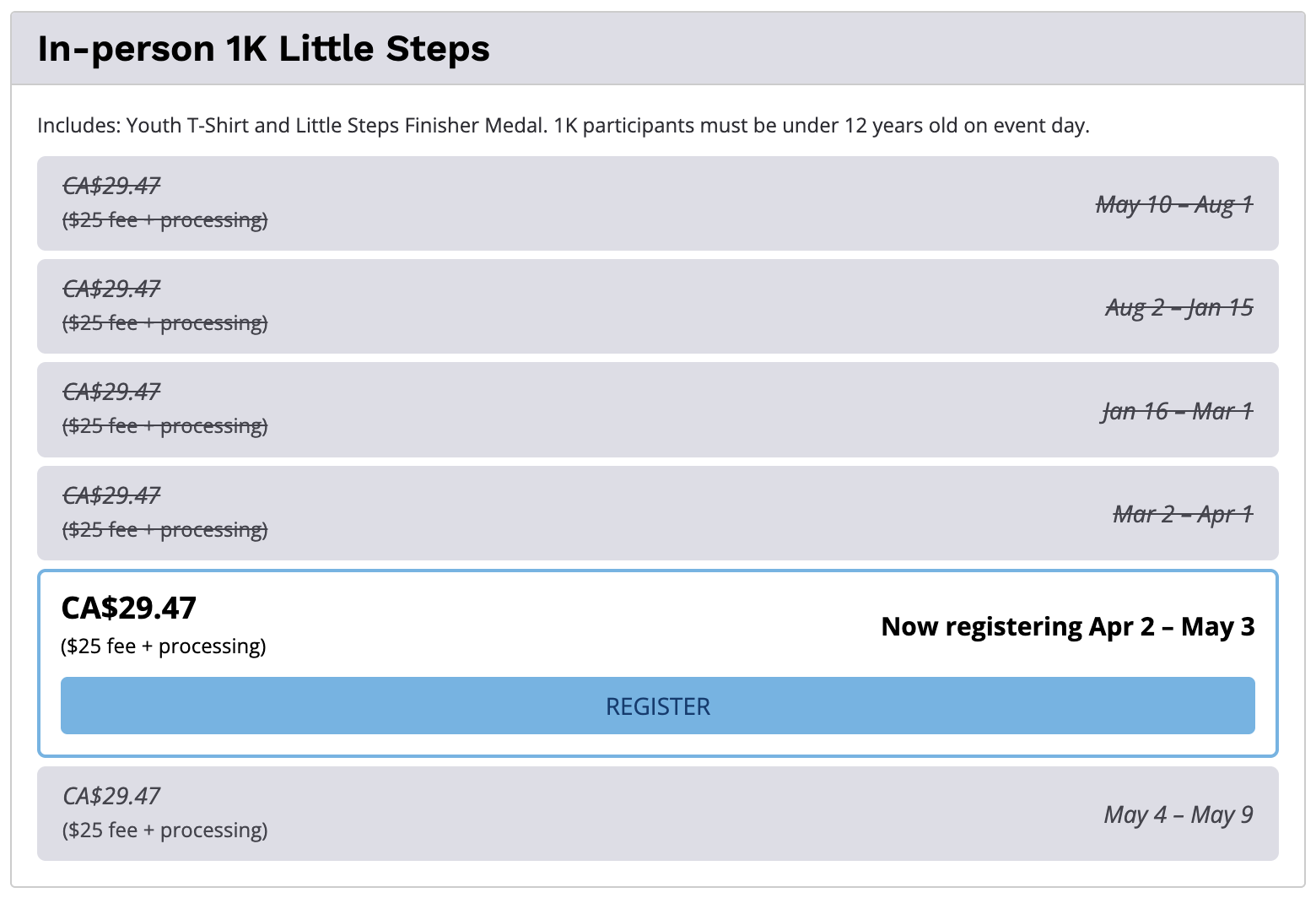Click the fee text in the May 4 – May 9 row

(164, 830)
